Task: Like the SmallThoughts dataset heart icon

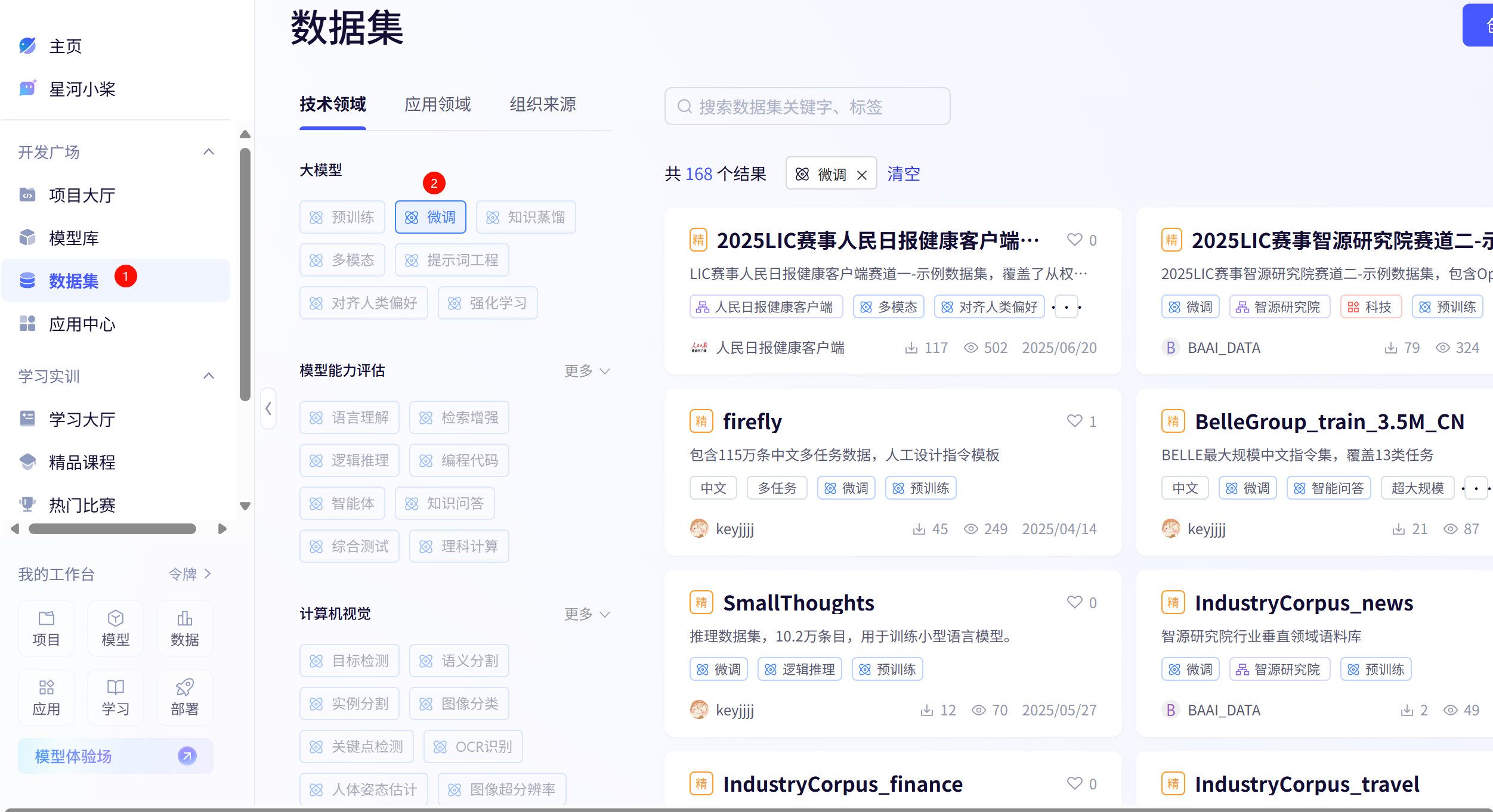Action: tap(1074, 602)
